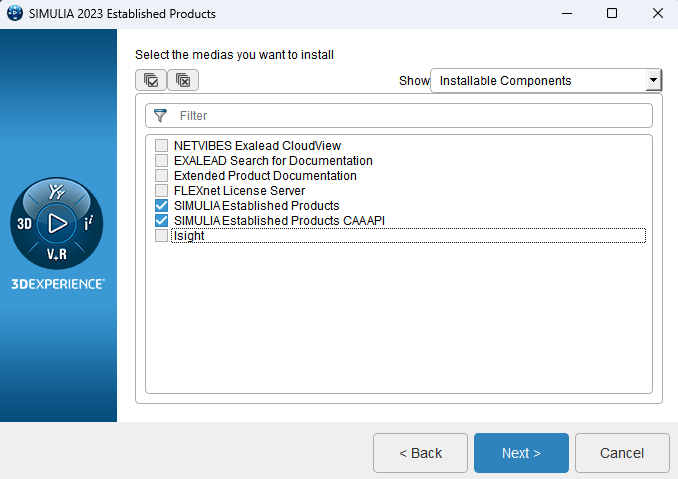This screenshot has height=479, width=678.
Task: Check the NETVIBES Exalead CloudView checkbox
Action: pyautogui.click(x=161, y=146)
